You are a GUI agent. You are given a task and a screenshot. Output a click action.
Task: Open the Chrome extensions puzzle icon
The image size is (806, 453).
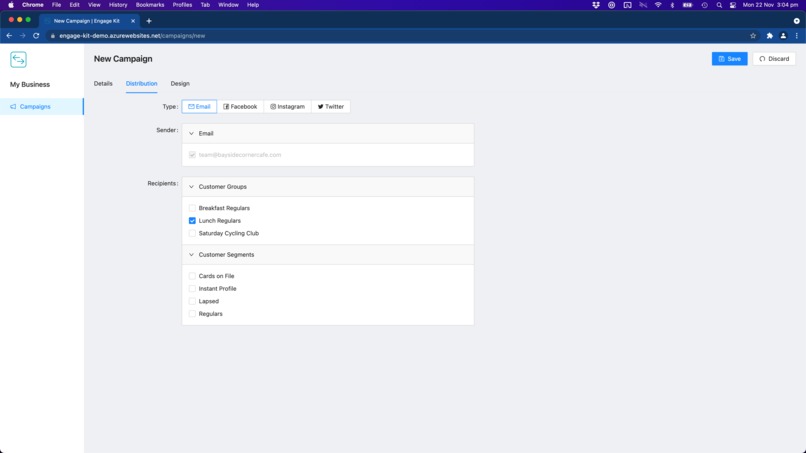coord(770,35)
